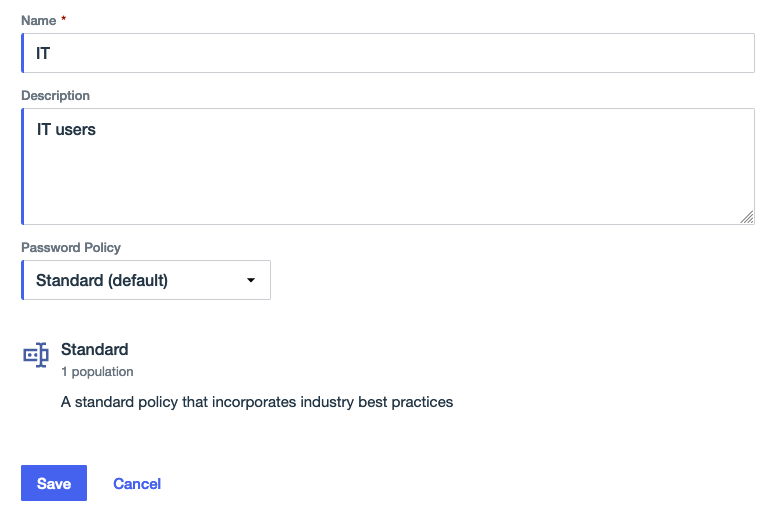Click the blue accent bar on the Description box
The width and height of the screenshot is (769, 532).
click(x=23, y=166)
